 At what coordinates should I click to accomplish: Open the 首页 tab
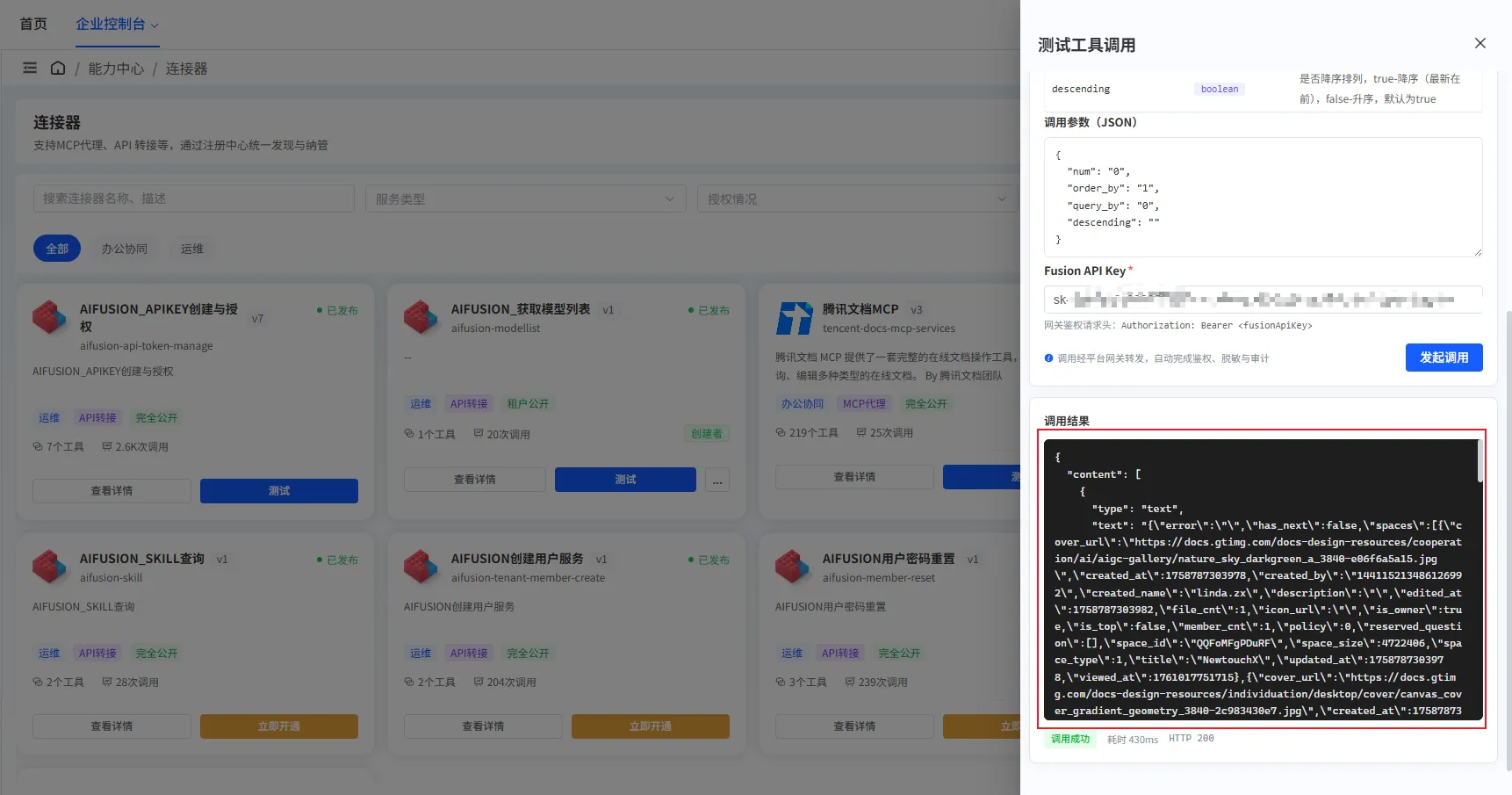[x=33, y=24]
